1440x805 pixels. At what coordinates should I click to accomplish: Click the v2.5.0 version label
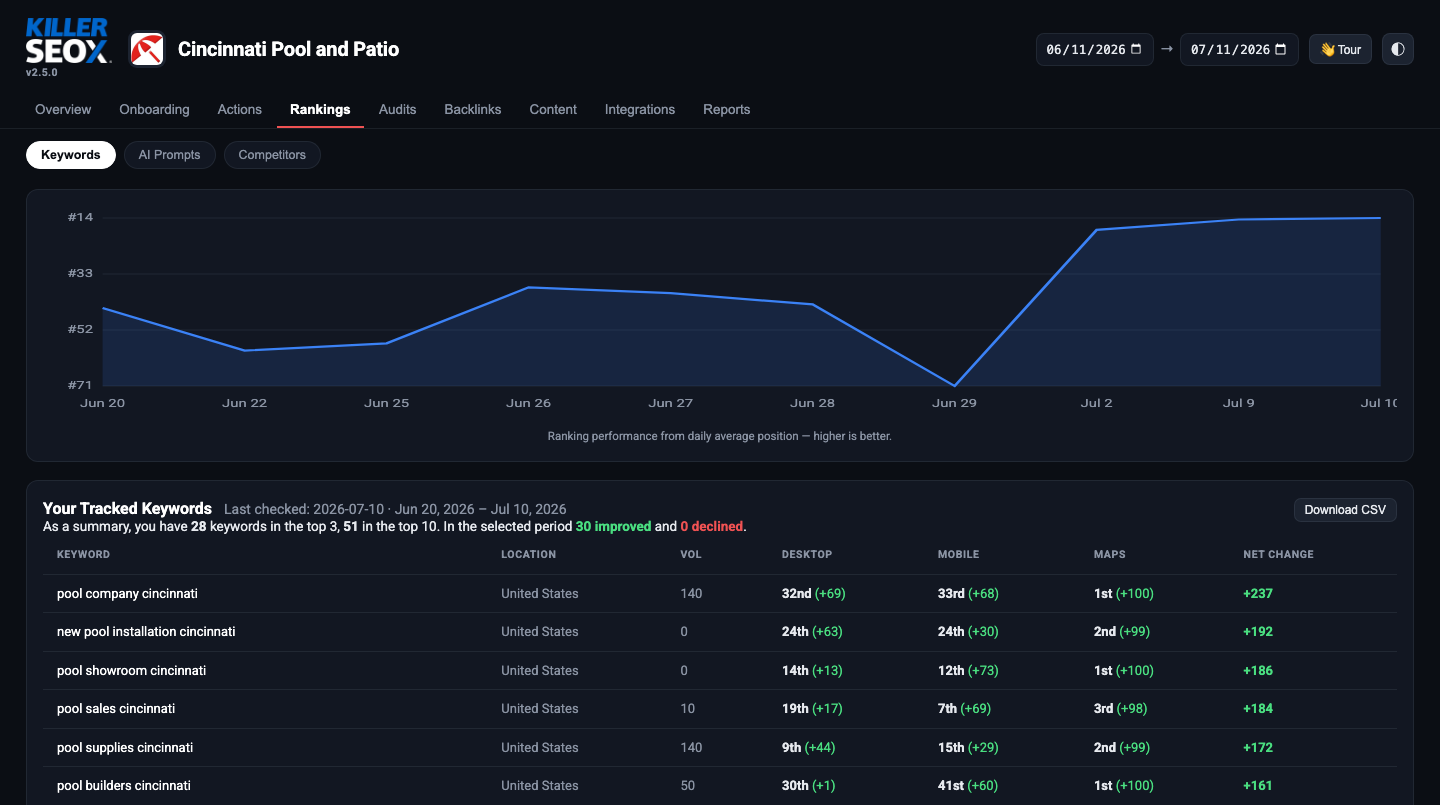(42, 72)
